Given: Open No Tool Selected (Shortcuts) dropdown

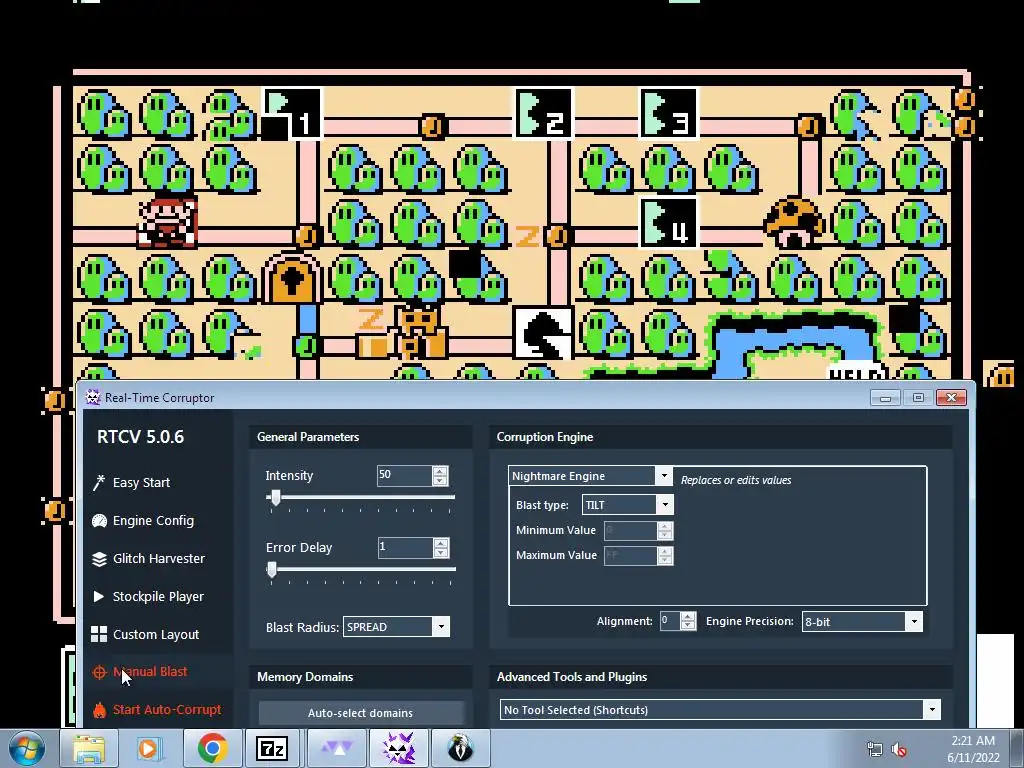Looking at the screenshot, I should [720, 710].
